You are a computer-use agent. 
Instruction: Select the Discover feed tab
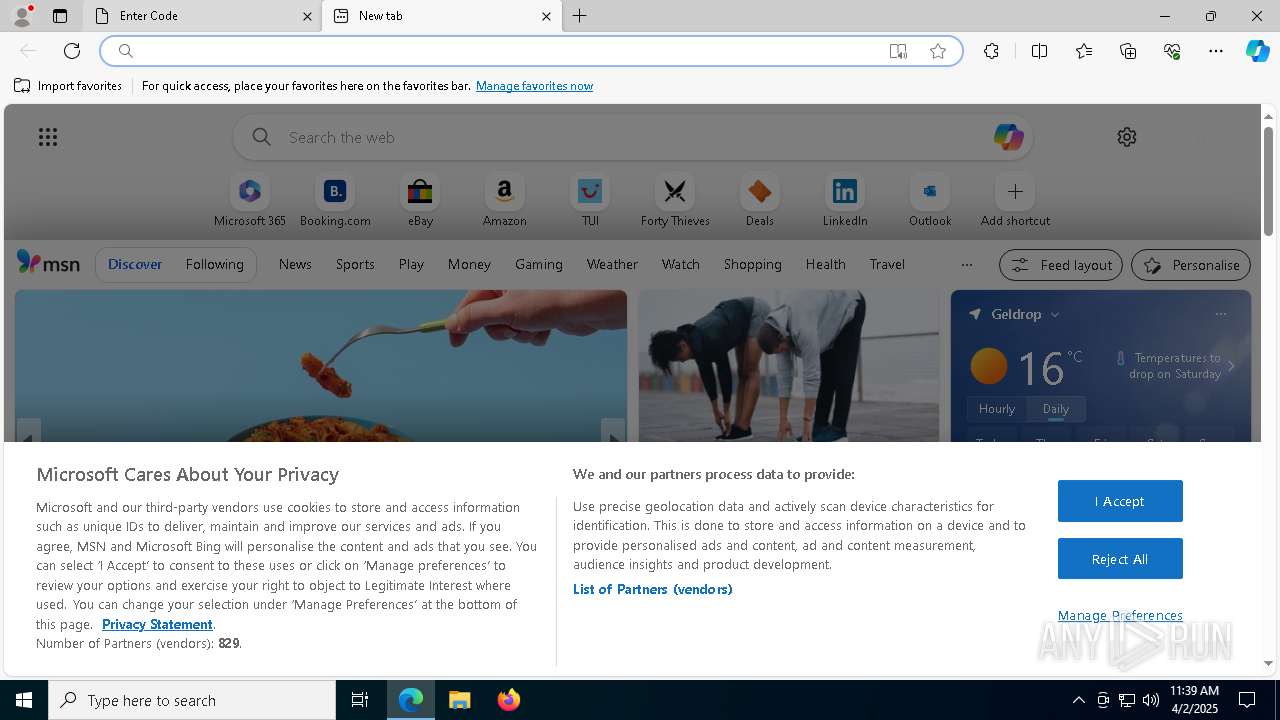tap(135, 264)
